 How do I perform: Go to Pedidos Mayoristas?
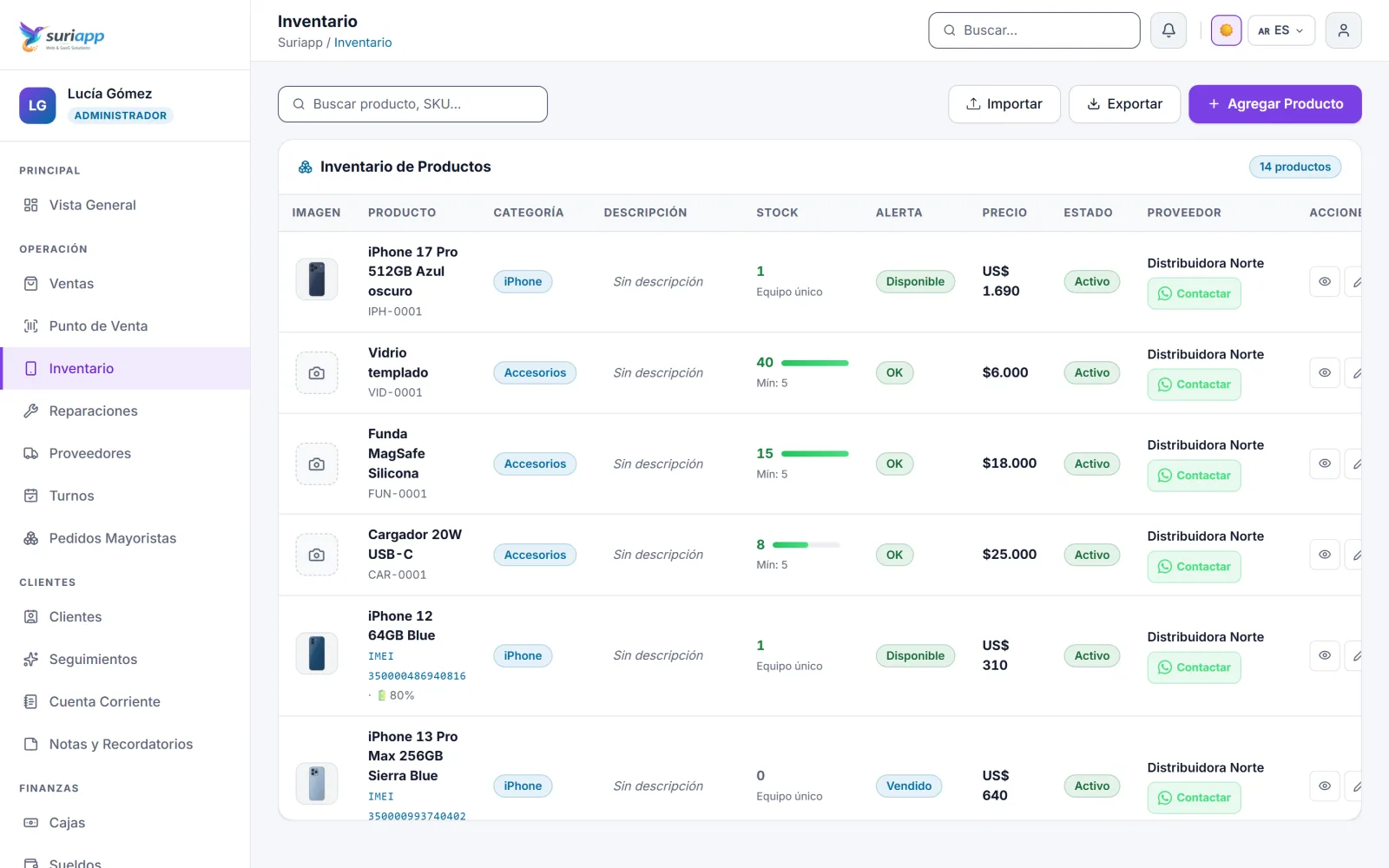pos(125,539)
